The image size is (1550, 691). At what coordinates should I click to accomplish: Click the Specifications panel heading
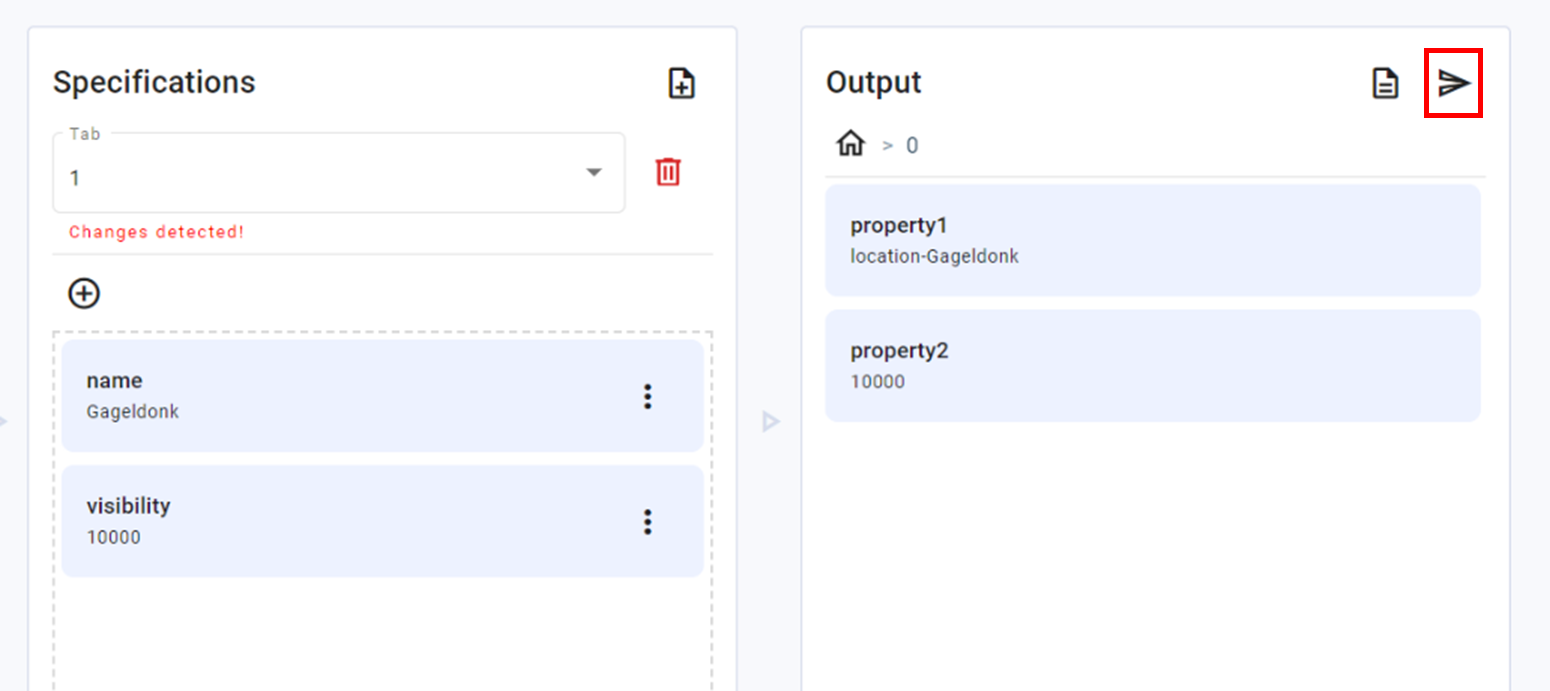tap(154, 82)
